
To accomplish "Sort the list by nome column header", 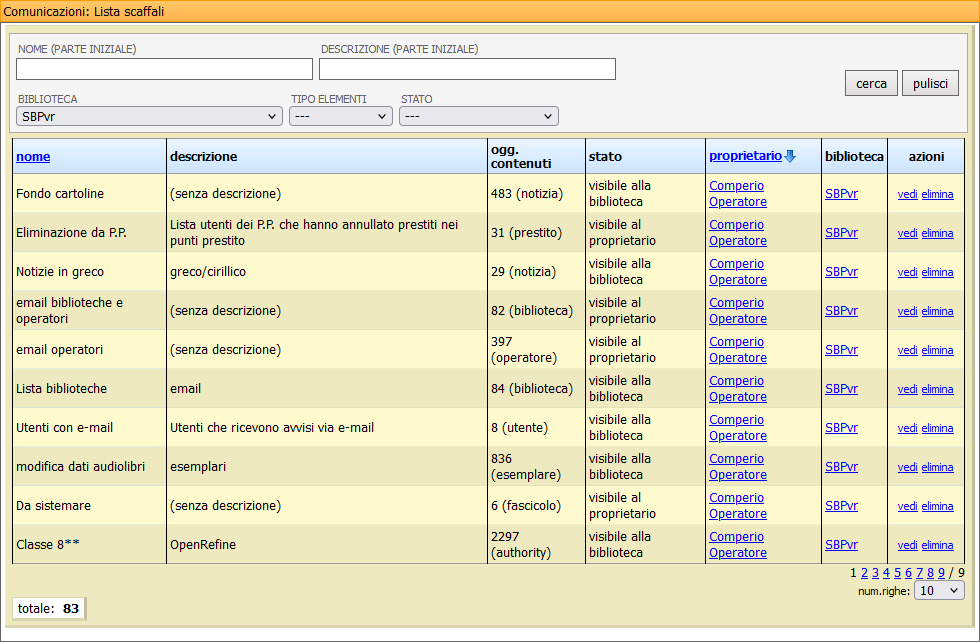I will [33, 157].
